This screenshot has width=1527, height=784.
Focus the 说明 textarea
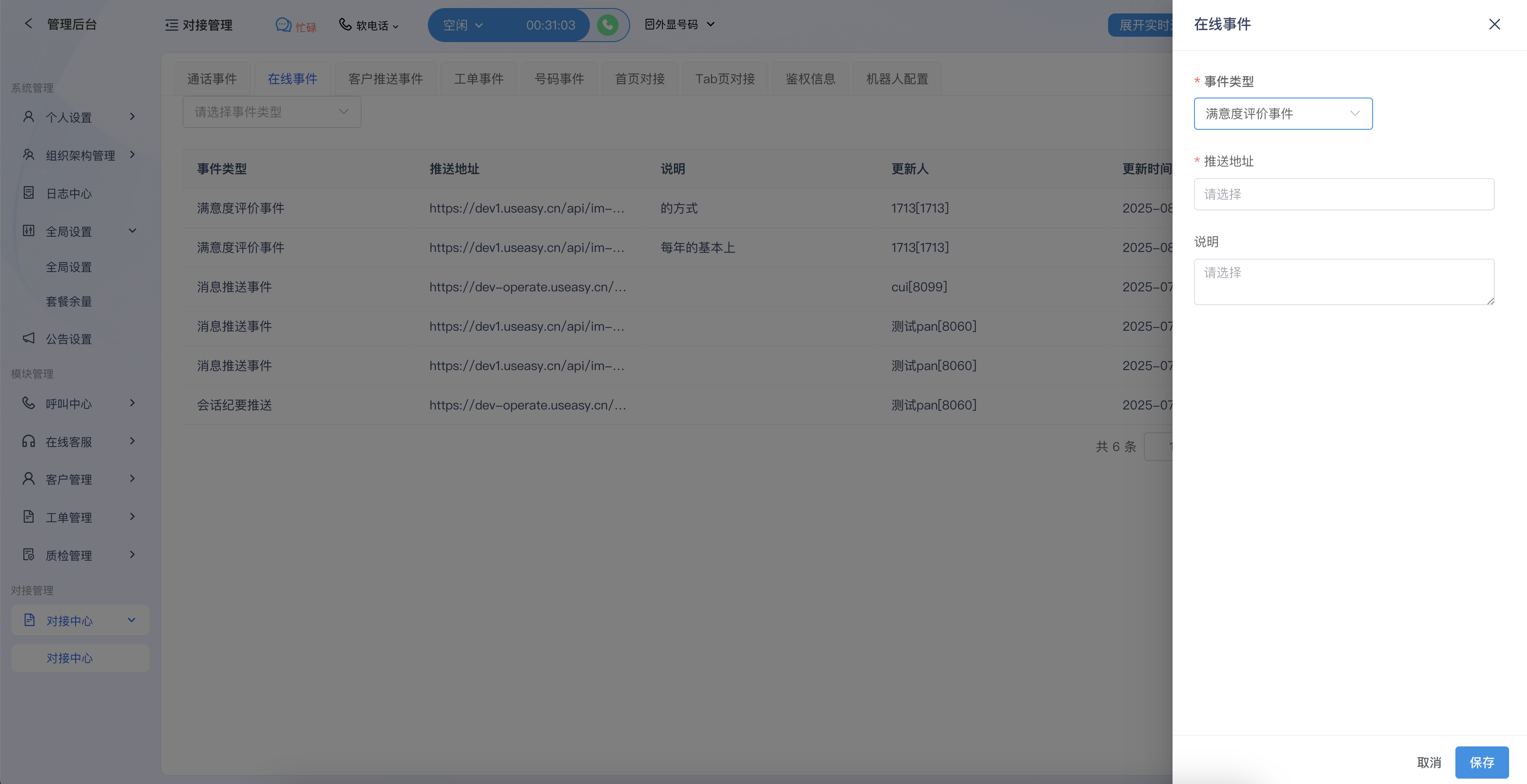click(1344, 281)
